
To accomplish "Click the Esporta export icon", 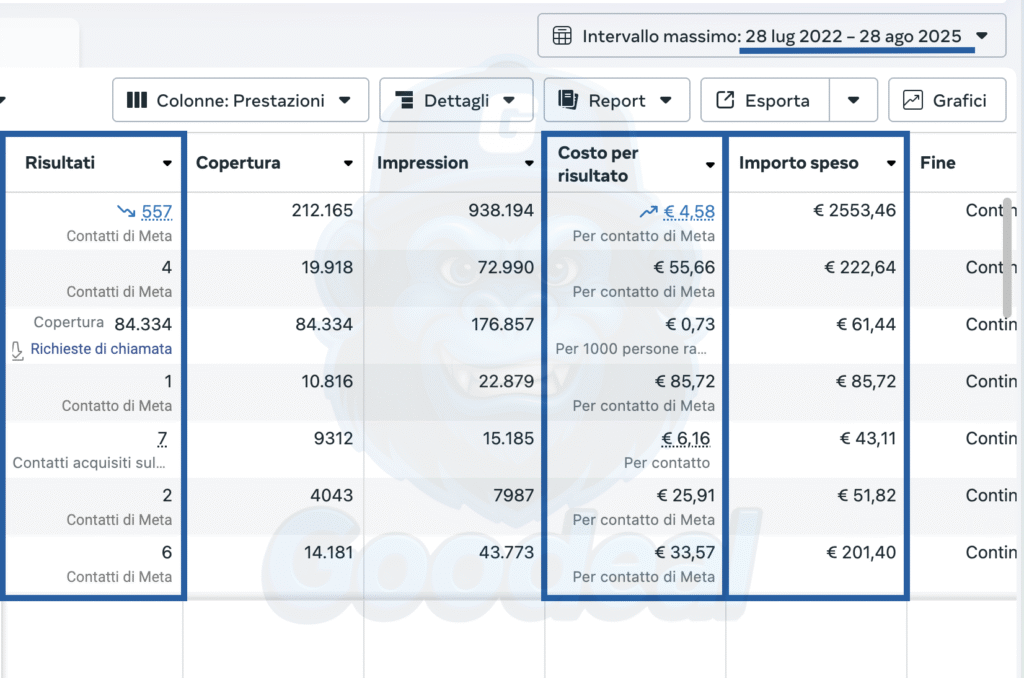I will tap(726, 100).
